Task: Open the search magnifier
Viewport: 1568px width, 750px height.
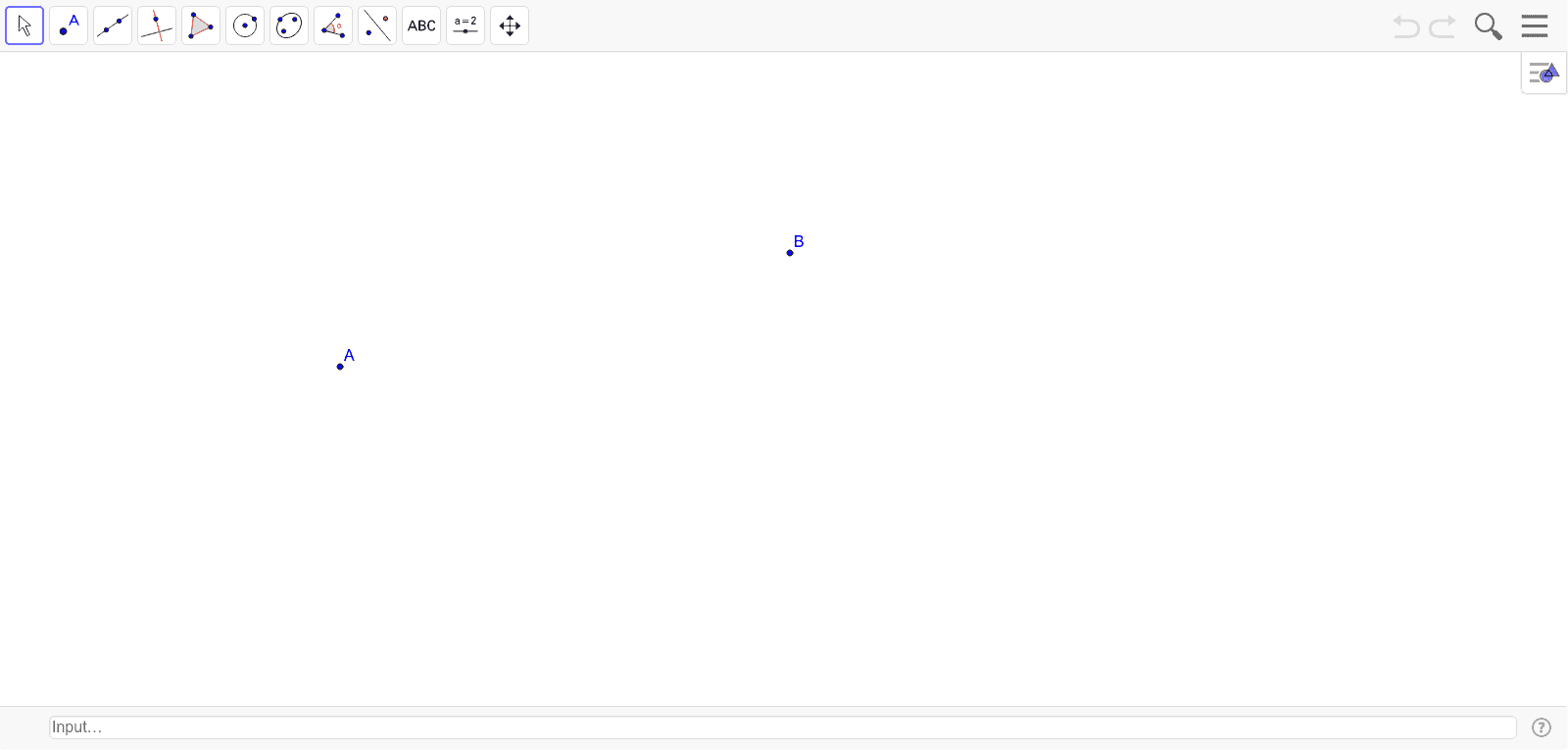Action: 1488,26
